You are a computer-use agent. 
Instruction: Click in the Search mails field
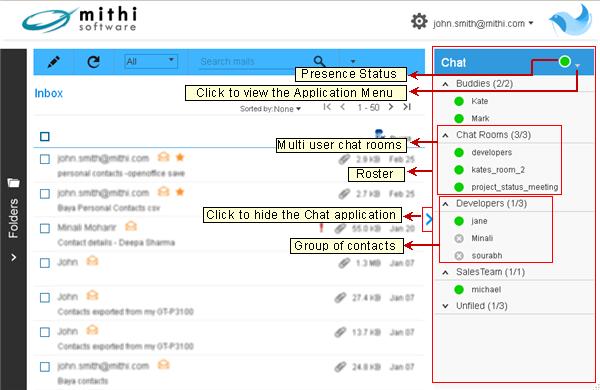coord(255,61)
